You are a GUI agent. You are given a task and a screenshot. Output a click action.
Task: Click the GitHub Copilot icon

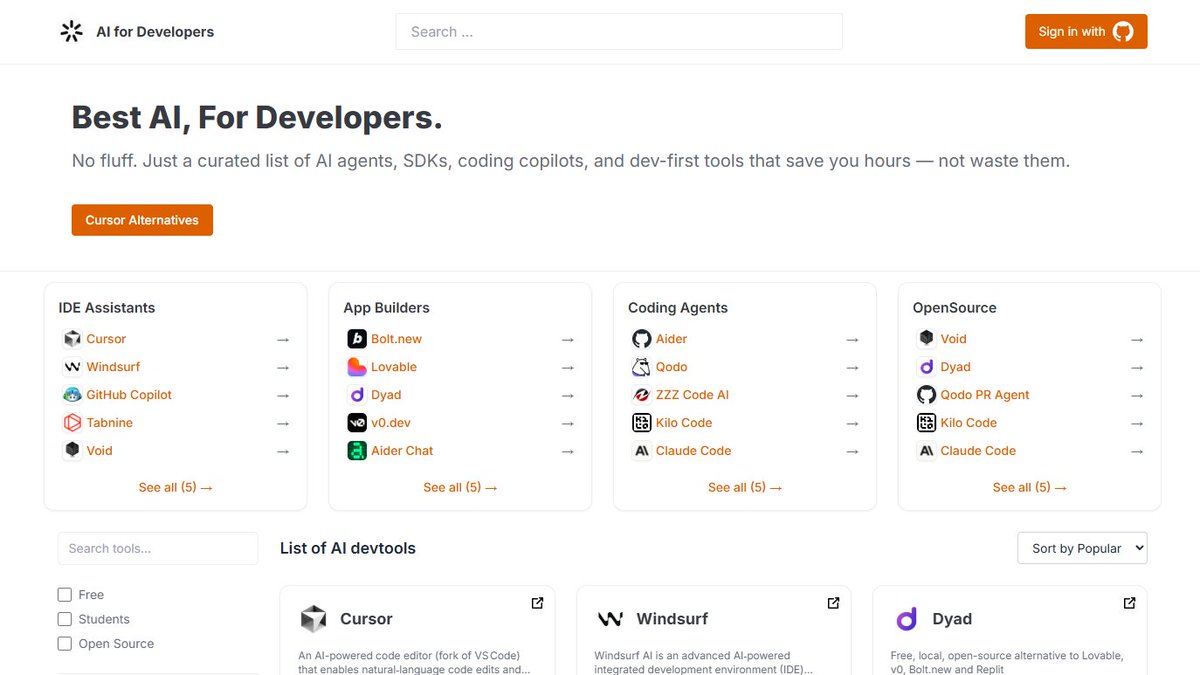coord(72,395)
